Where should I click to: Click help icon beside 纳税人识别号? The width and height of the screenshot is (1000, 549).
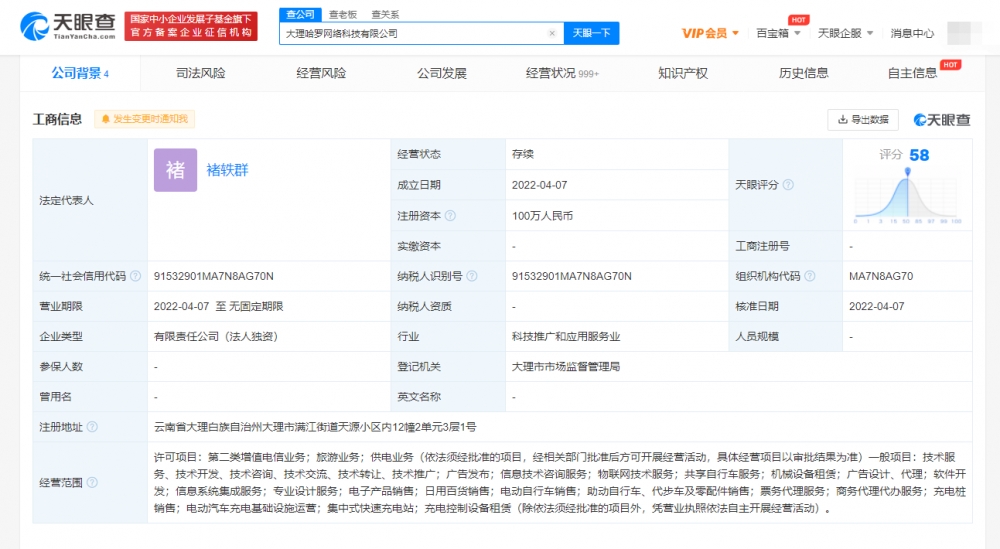472,276
